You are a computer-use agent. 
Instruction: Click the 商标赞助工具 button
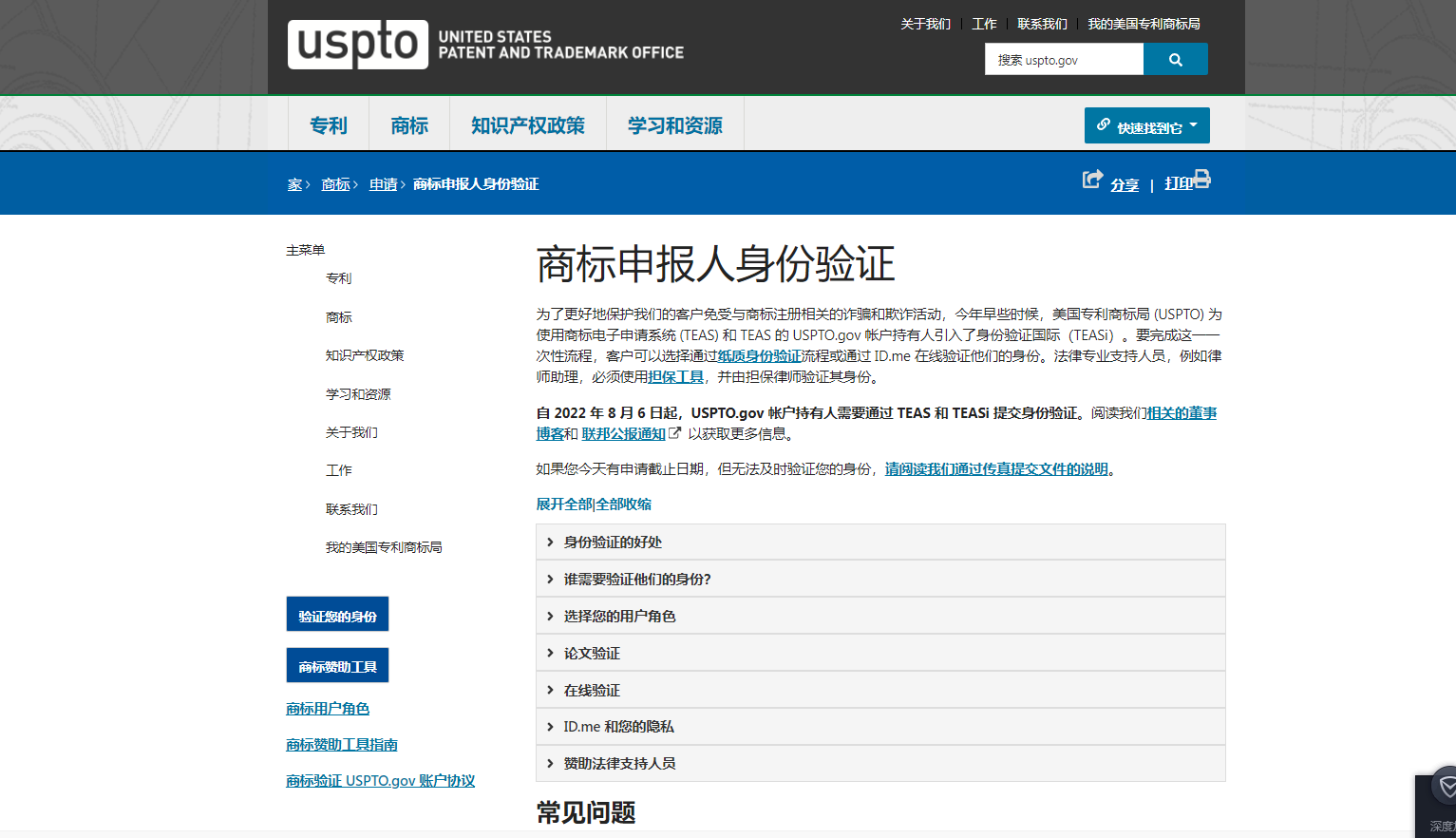coord(337,664)
